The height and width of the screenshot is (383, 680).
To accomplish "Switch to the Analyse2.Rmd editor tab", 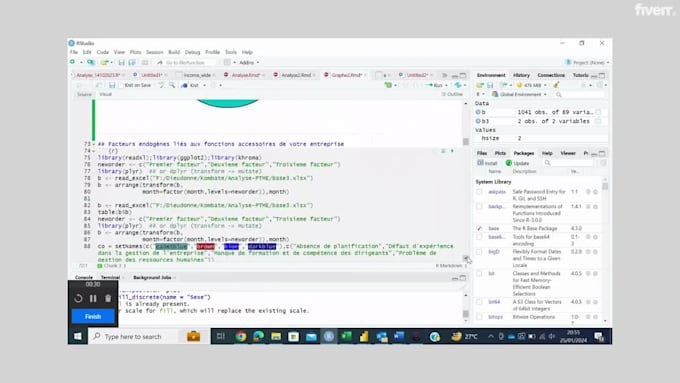I will pyautogui.click(x=296, y=75).
